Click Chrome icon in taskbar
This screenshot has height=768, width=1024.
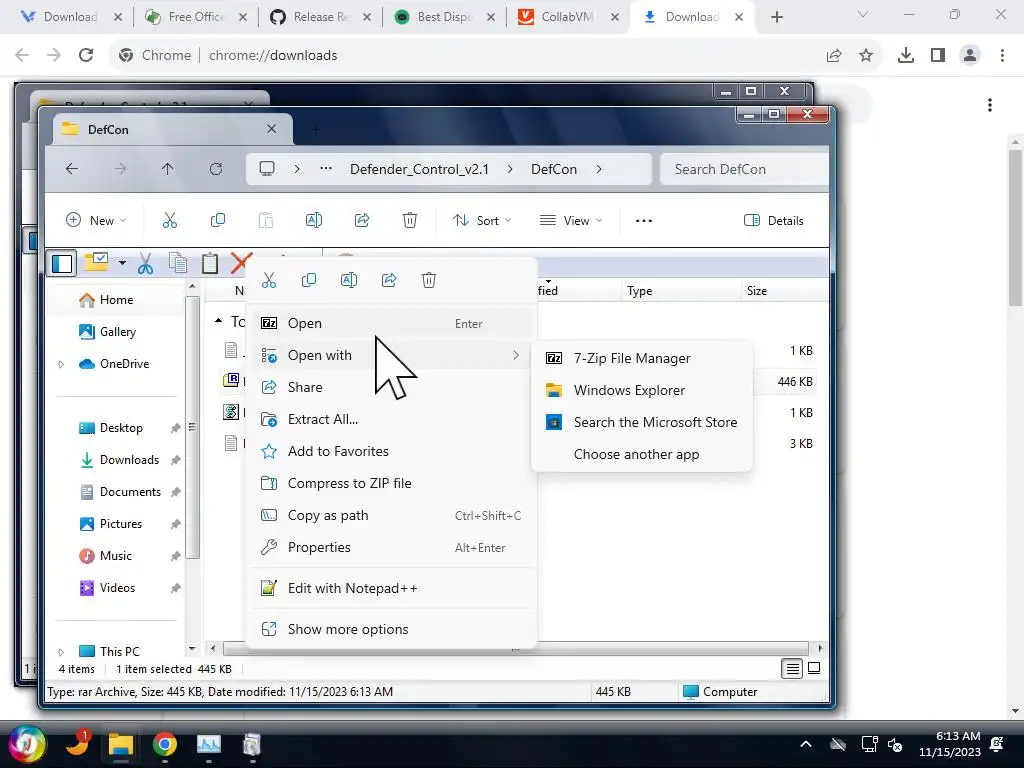[x=165, y=744]
